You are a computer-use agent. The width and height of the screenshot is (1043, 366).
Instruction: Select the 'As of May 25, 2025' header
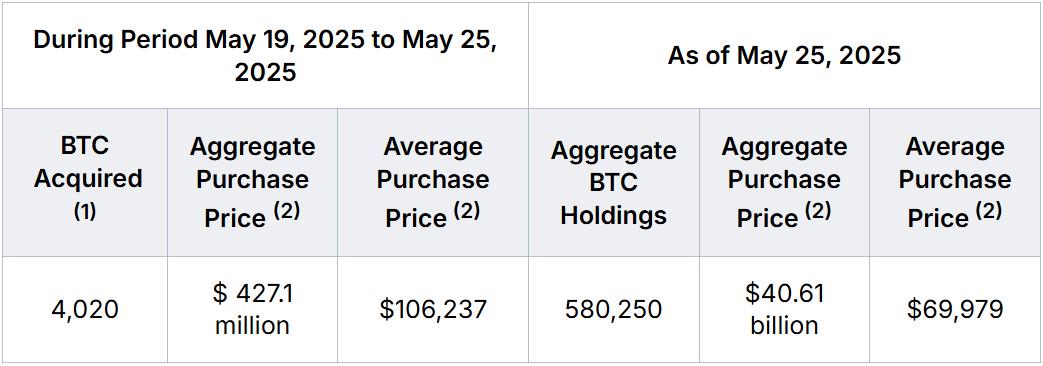point(784,55)
